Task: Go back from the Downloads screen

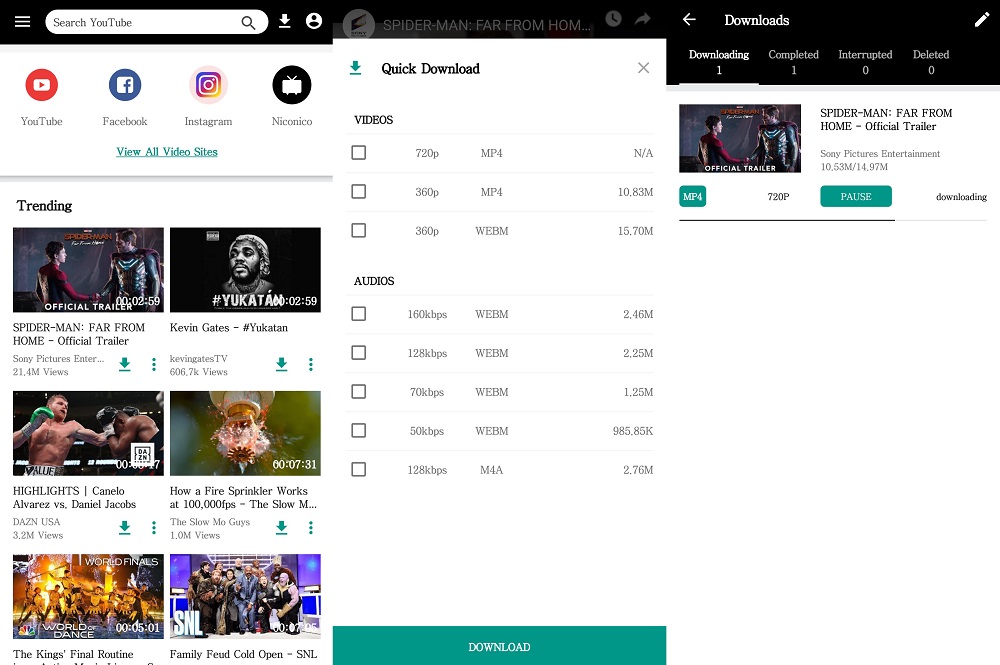Action: [689, 20]
